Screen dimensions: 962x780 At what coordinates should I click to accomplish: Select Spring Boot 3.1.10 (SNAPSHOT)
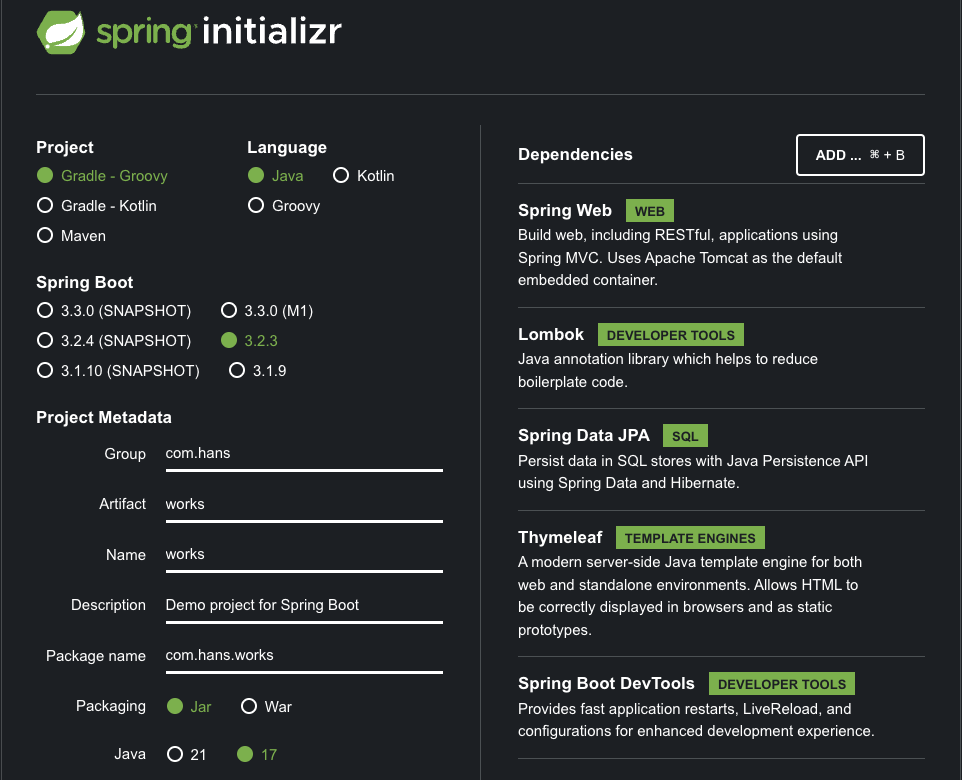(x=118, y=371)
